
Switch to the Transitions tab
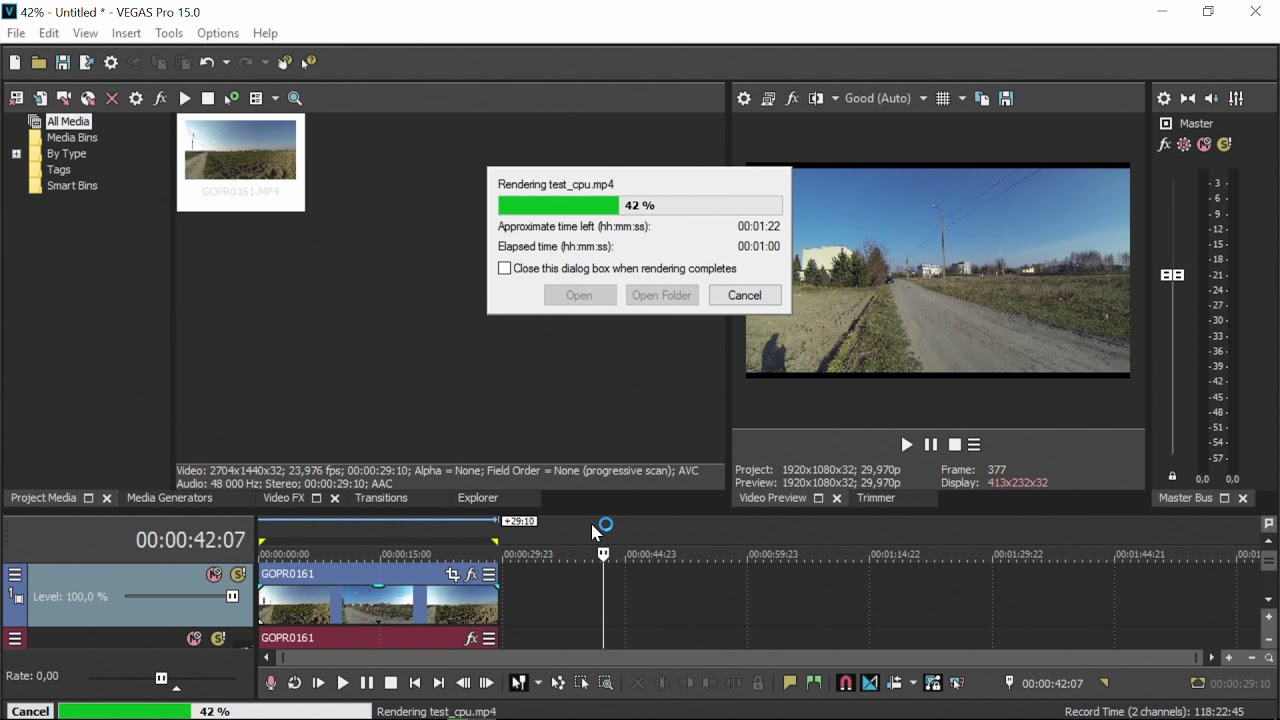381,498
